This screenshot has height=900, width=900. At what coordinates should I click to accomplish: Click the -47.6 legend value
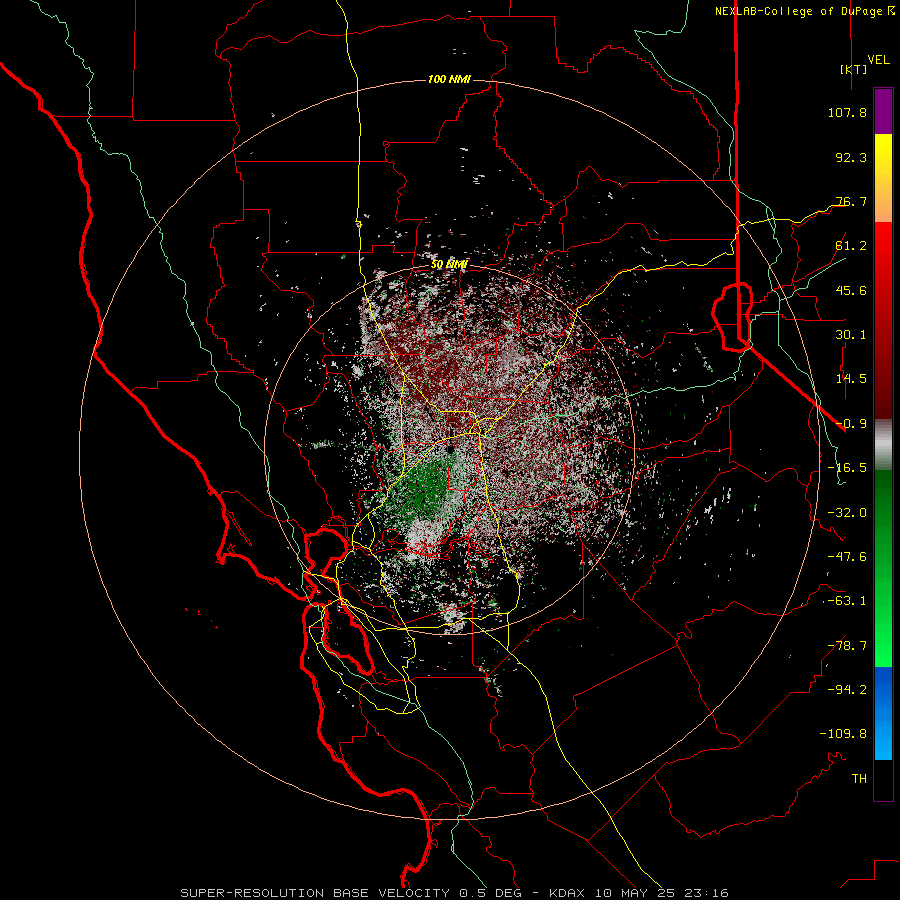(847, 557)
